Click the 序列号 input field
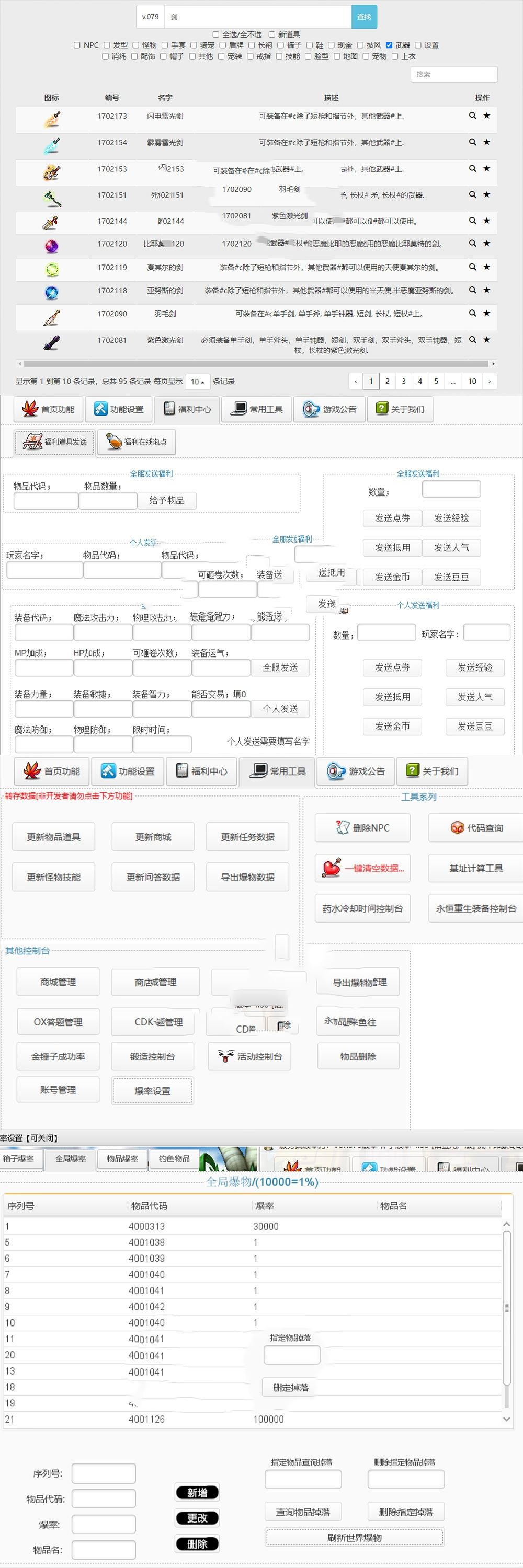Image resolution: width=523 pixels, height=1568 pixels. [104, 1473]
